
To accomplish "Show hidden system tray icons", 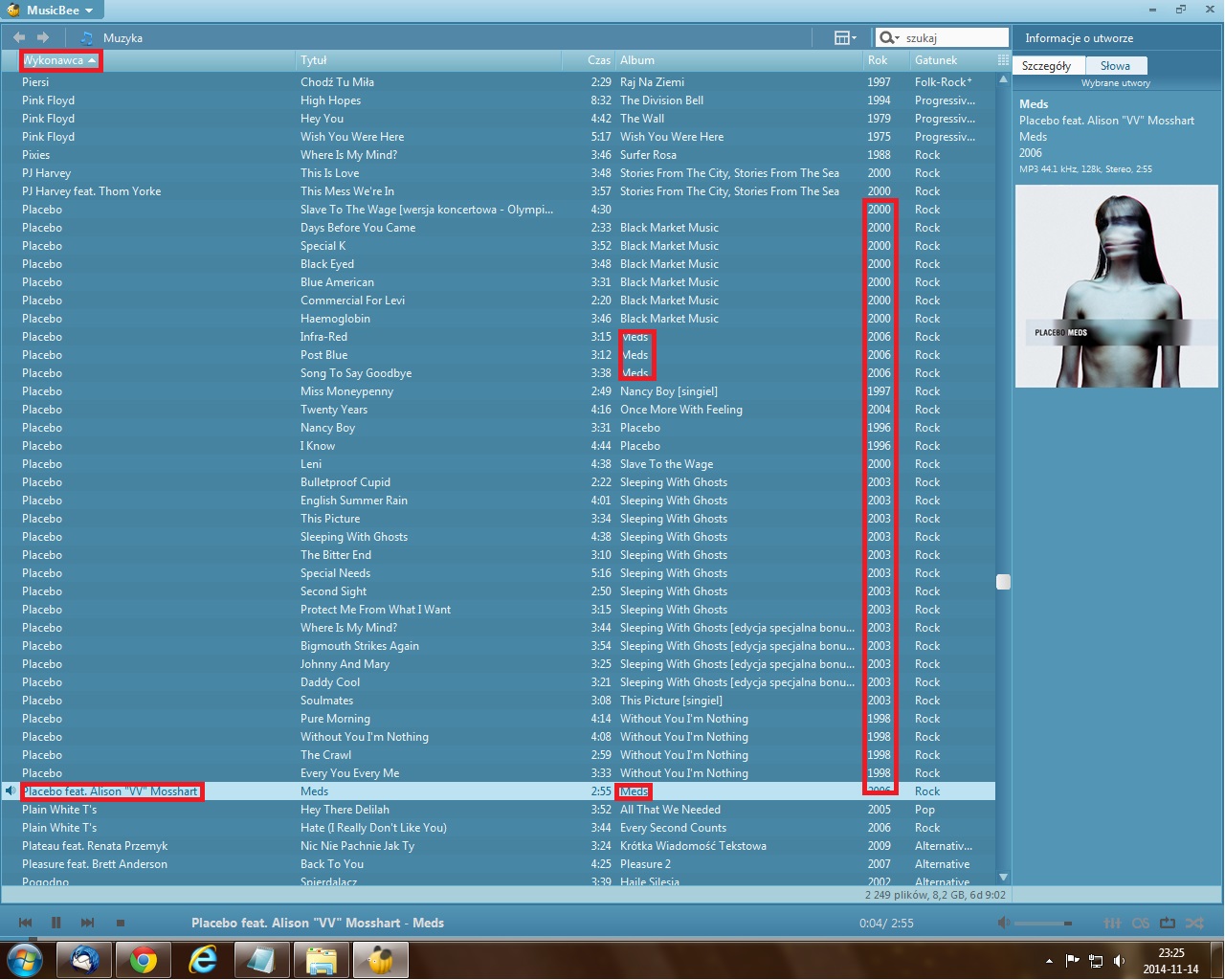I will tap(1049, 961).
